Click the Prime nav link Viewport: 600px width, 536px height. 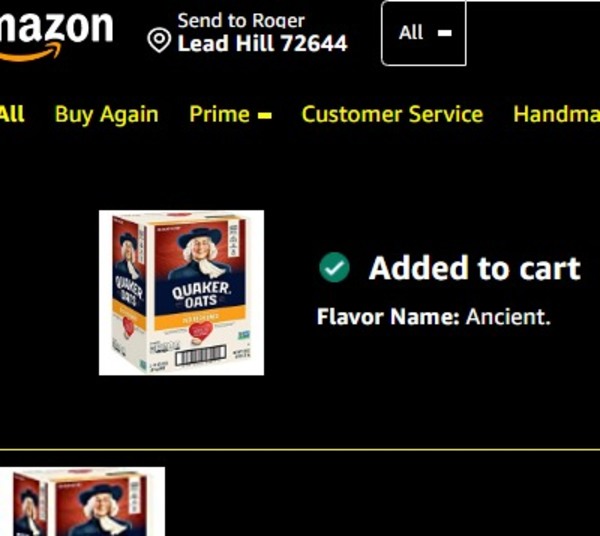pyautogui.click(x=219, y=114)
